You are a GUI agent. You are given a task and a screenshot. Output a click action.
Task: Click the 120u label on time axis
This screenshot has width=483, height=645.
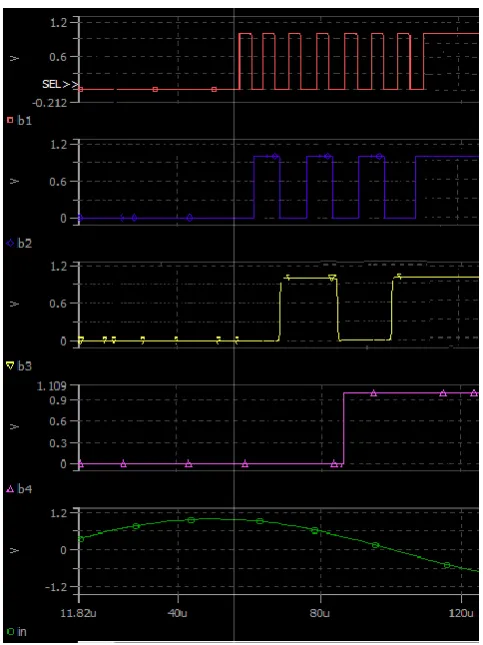point(461,613)
